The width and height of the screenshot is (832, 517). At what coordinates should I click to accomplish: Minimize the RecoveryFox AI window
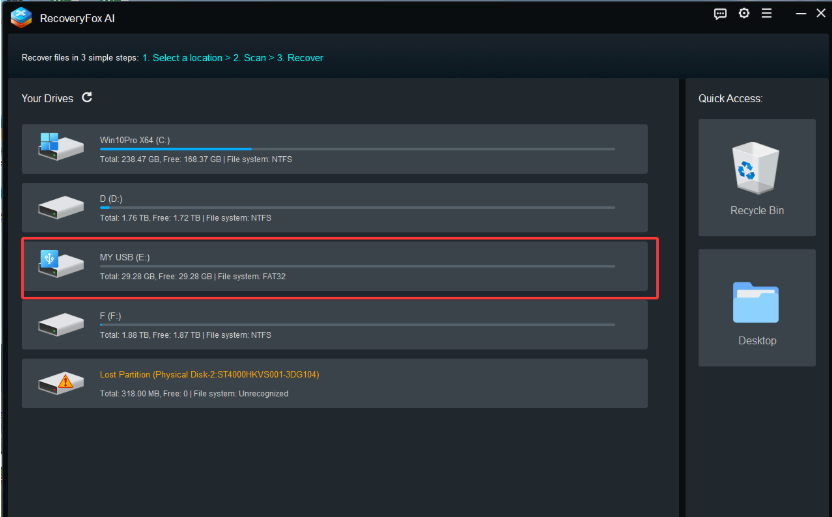[801, 13]
